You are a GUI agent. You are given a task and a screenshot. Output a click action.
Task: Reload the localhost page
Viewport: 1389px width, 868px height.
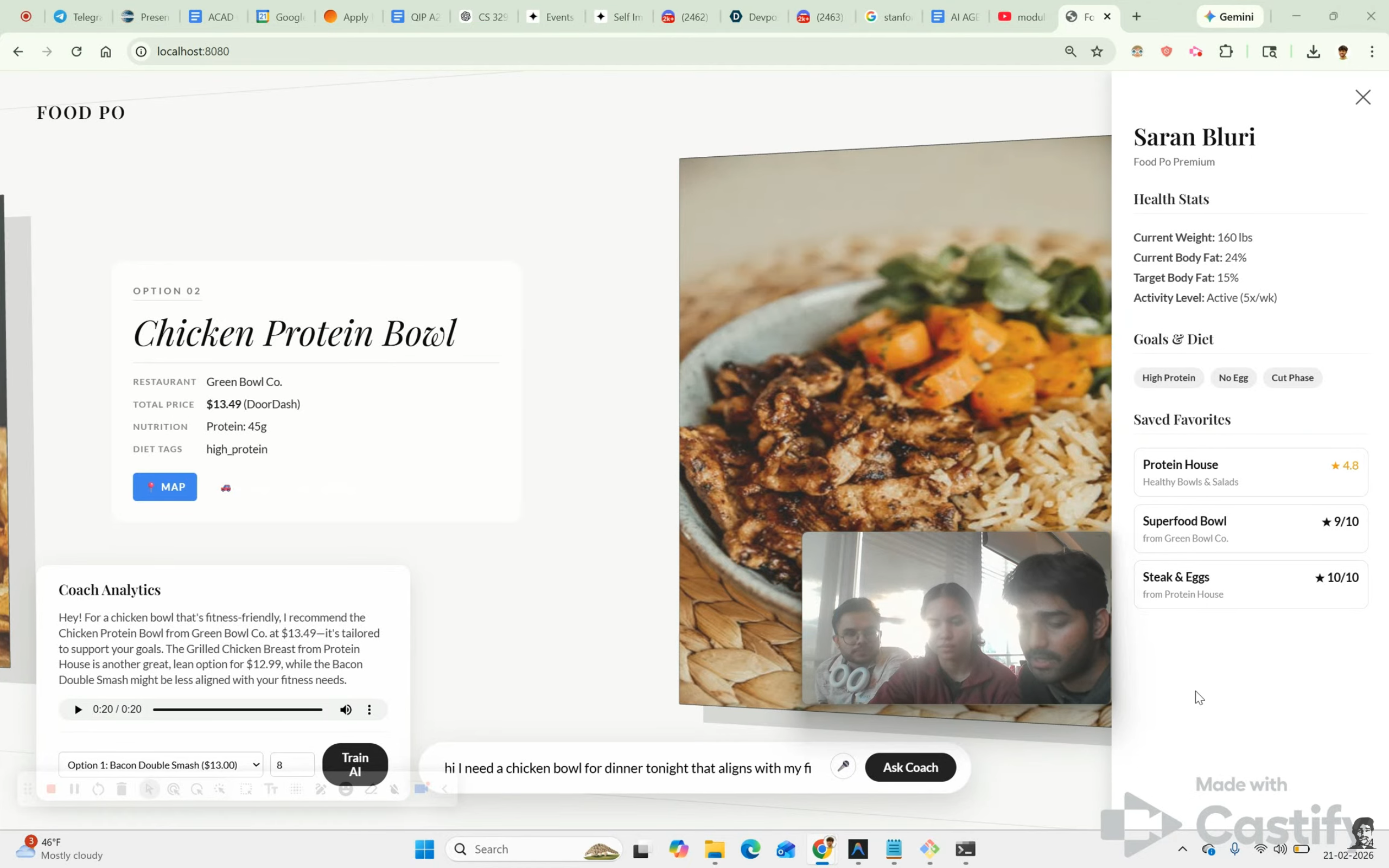77,52
